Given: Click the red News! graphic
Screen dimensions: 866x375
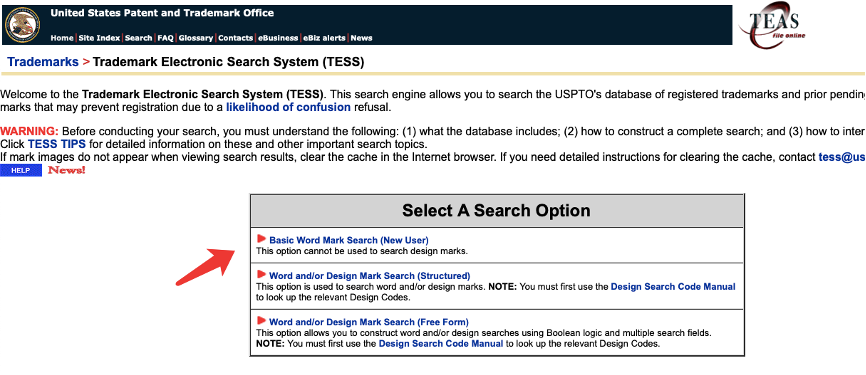Looking at the screenshot, I should coord(67,170).
